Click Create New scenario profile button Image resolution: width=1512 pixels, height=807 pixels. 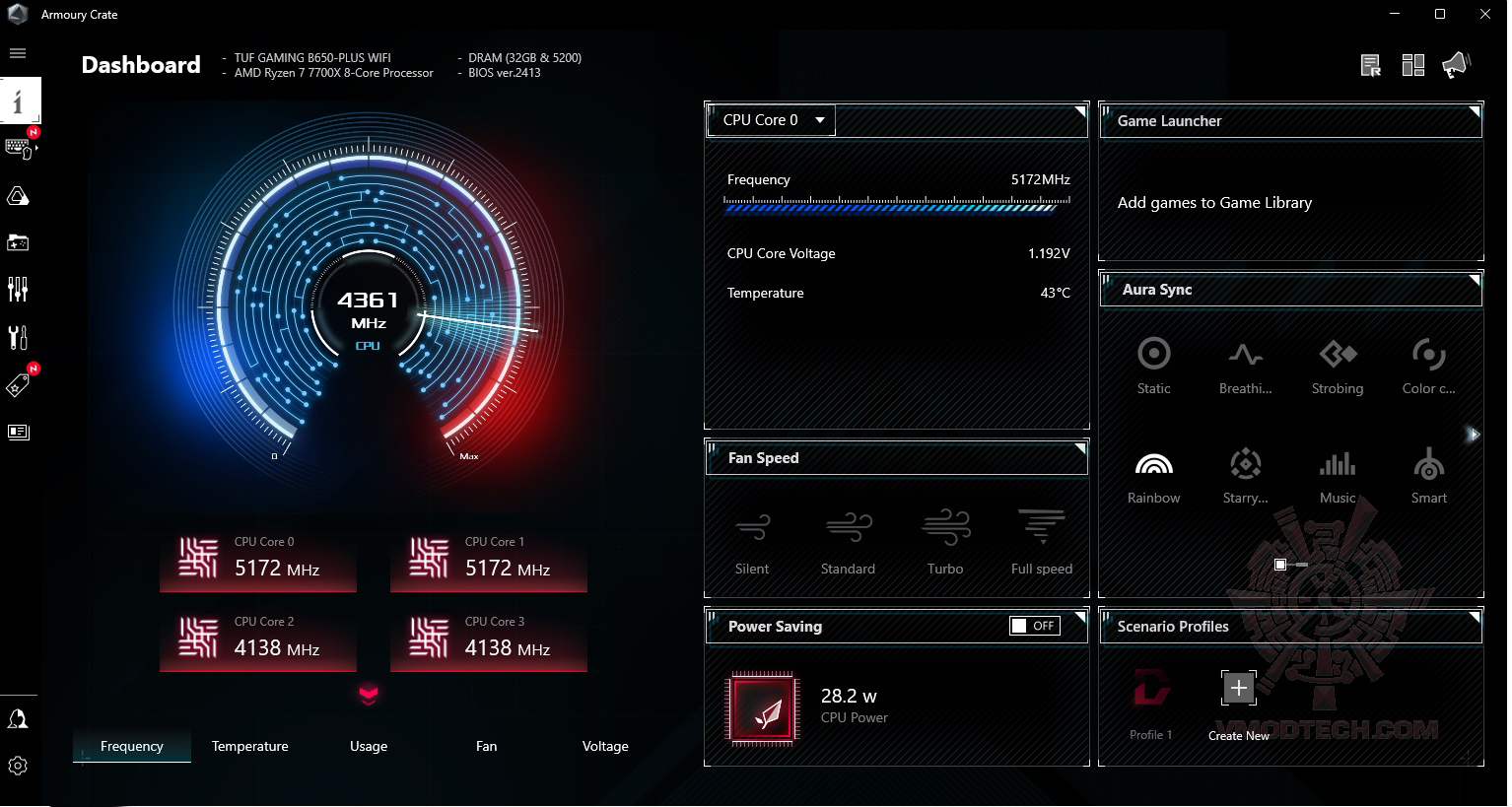click(1239, 706)
